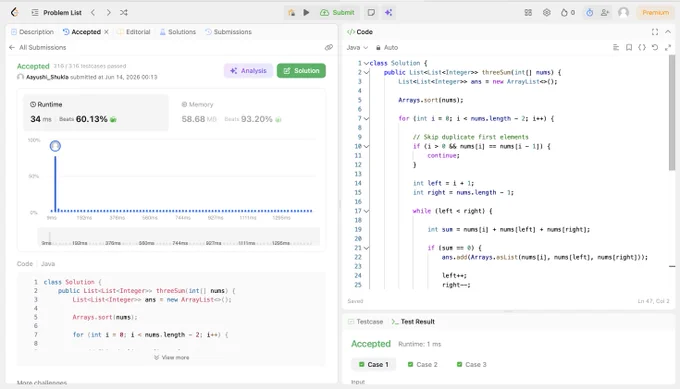Collapse the Code panel chevron

tap(668, 32)
